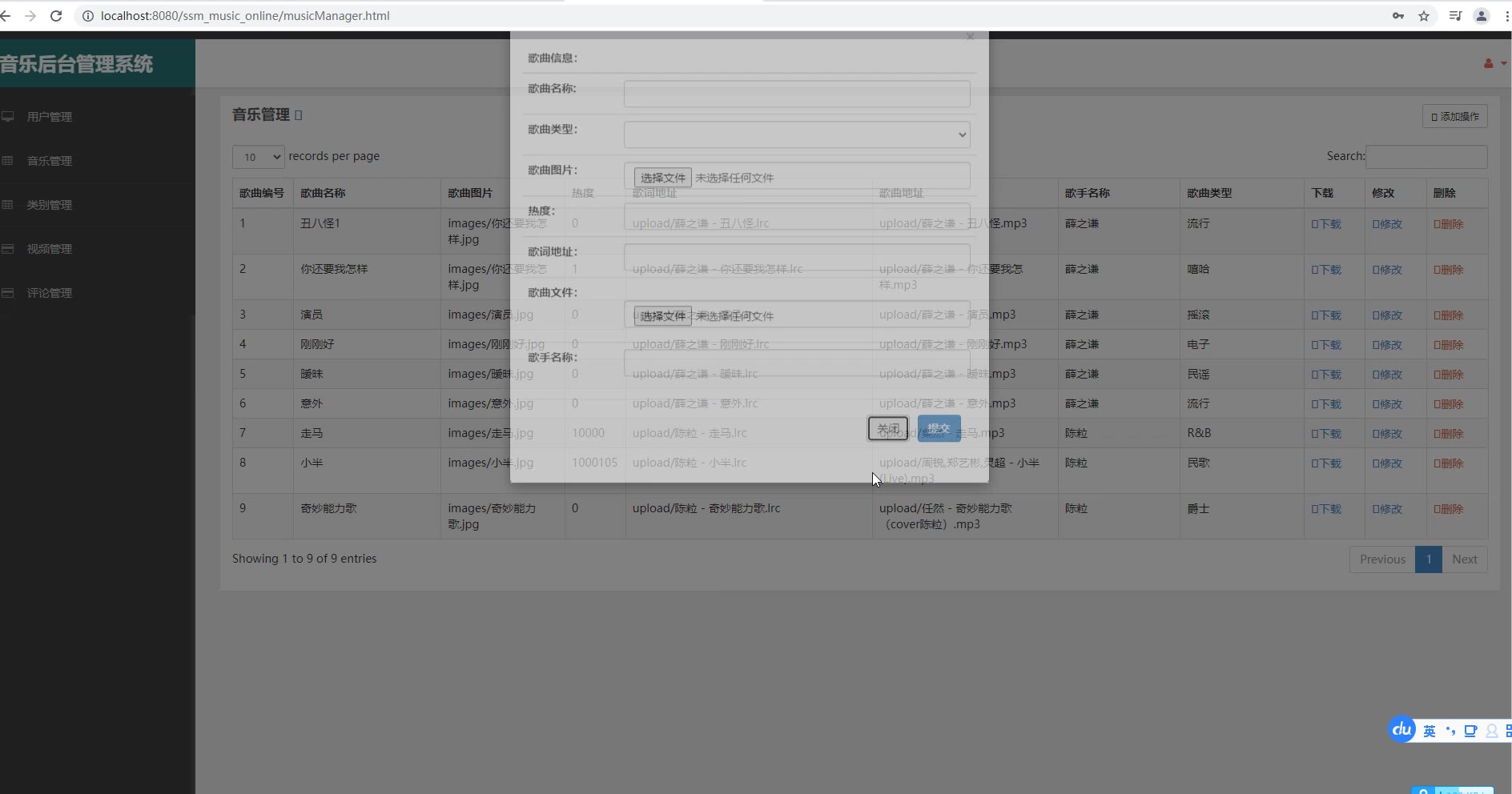Viewport: 1512px width, 794px height.
Task: Click 删除 link for song 意外
Action: [x=1448, y=404]
